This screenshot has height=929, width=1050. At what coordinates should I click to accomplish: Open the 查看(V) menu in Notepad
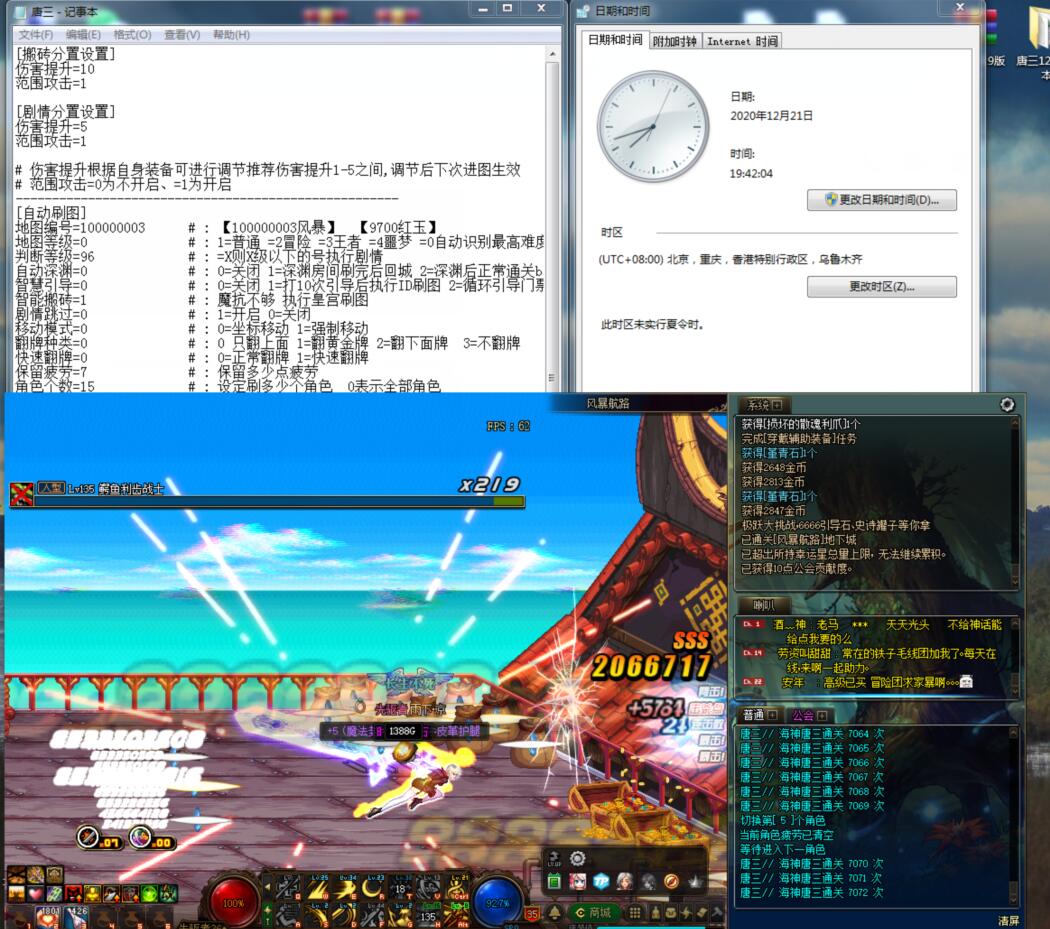182,34
